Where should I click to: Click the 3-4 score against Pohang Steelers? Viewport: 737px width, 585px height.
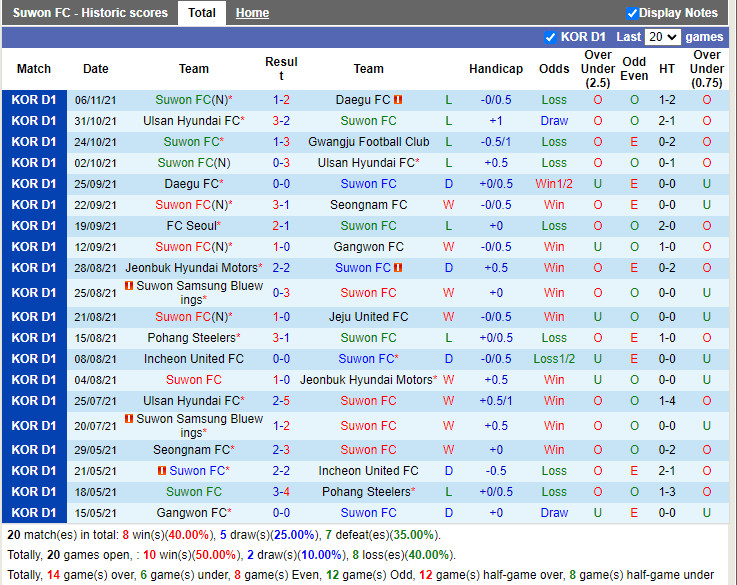pyautogui.click(x=281, y=492)
